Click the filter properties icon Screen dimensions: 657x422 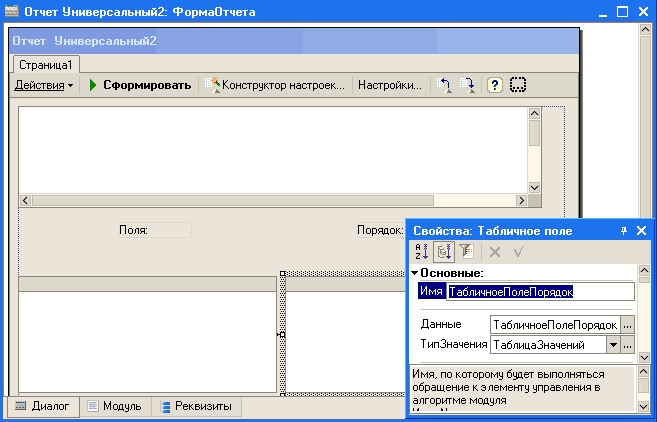pyautogui.click(x=466, y=252)
